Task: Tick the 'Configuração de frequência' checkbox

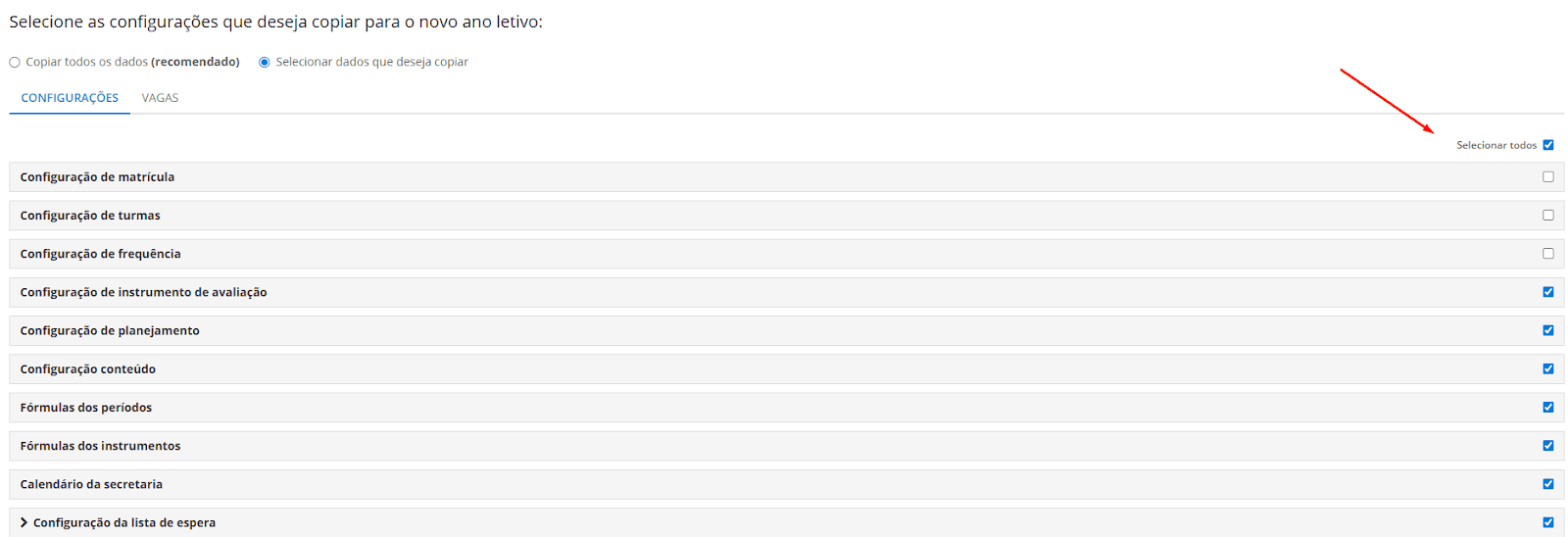Action: pos(1548,254)
